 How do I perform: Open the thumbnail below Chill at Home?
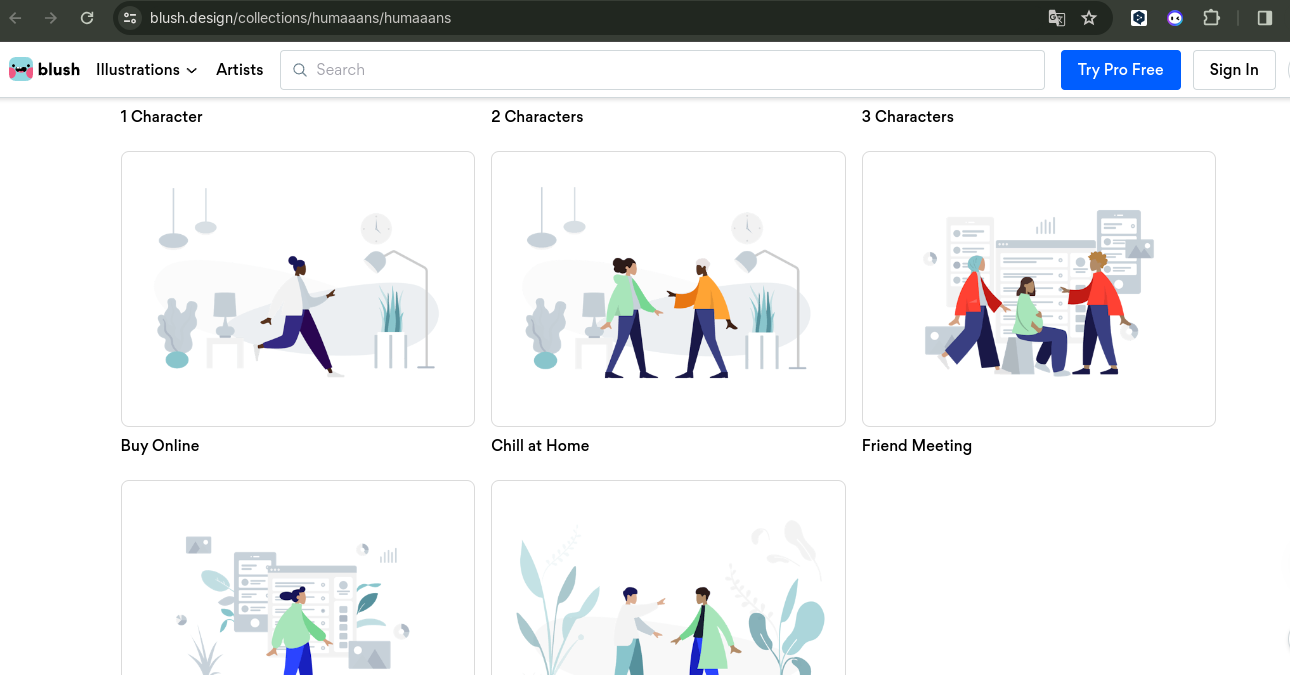(x=668, y=578)
